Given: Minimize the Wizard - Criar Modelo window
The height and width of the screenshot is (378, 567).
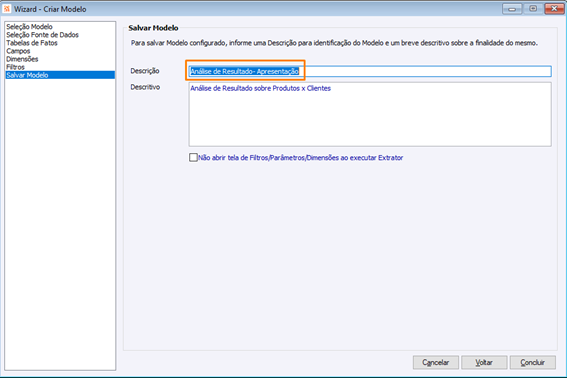Looking at the screenshot, I should coord(512,9).
